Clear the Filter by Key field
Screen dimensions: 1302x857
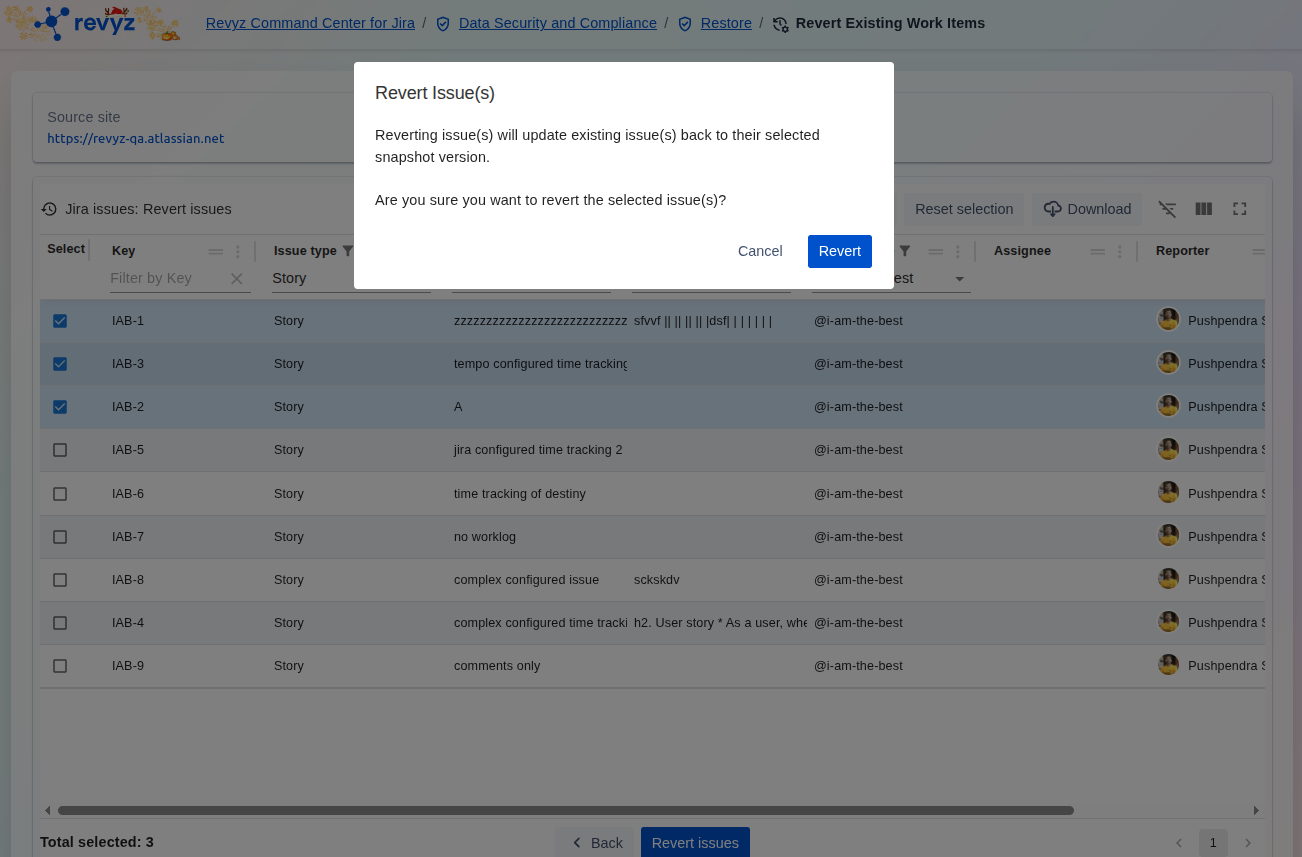point(237,279)
